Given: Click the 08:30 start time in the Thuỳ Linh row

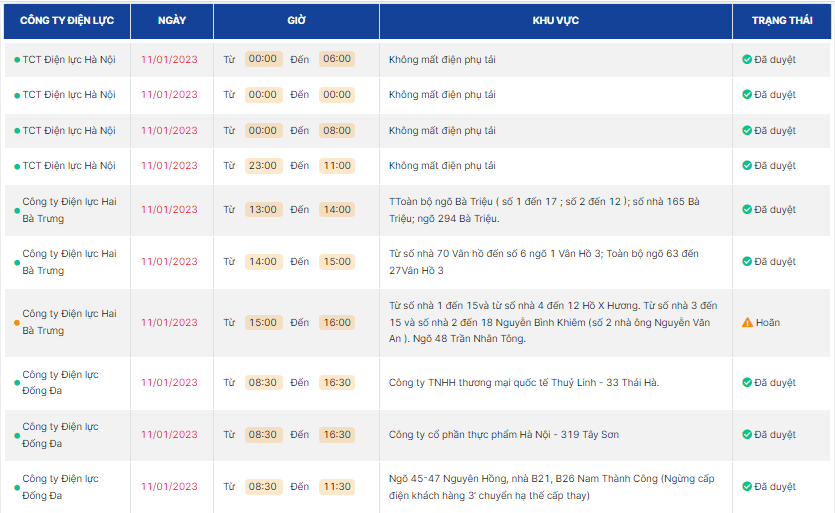Looking at the screenshot, I should 263,382.
